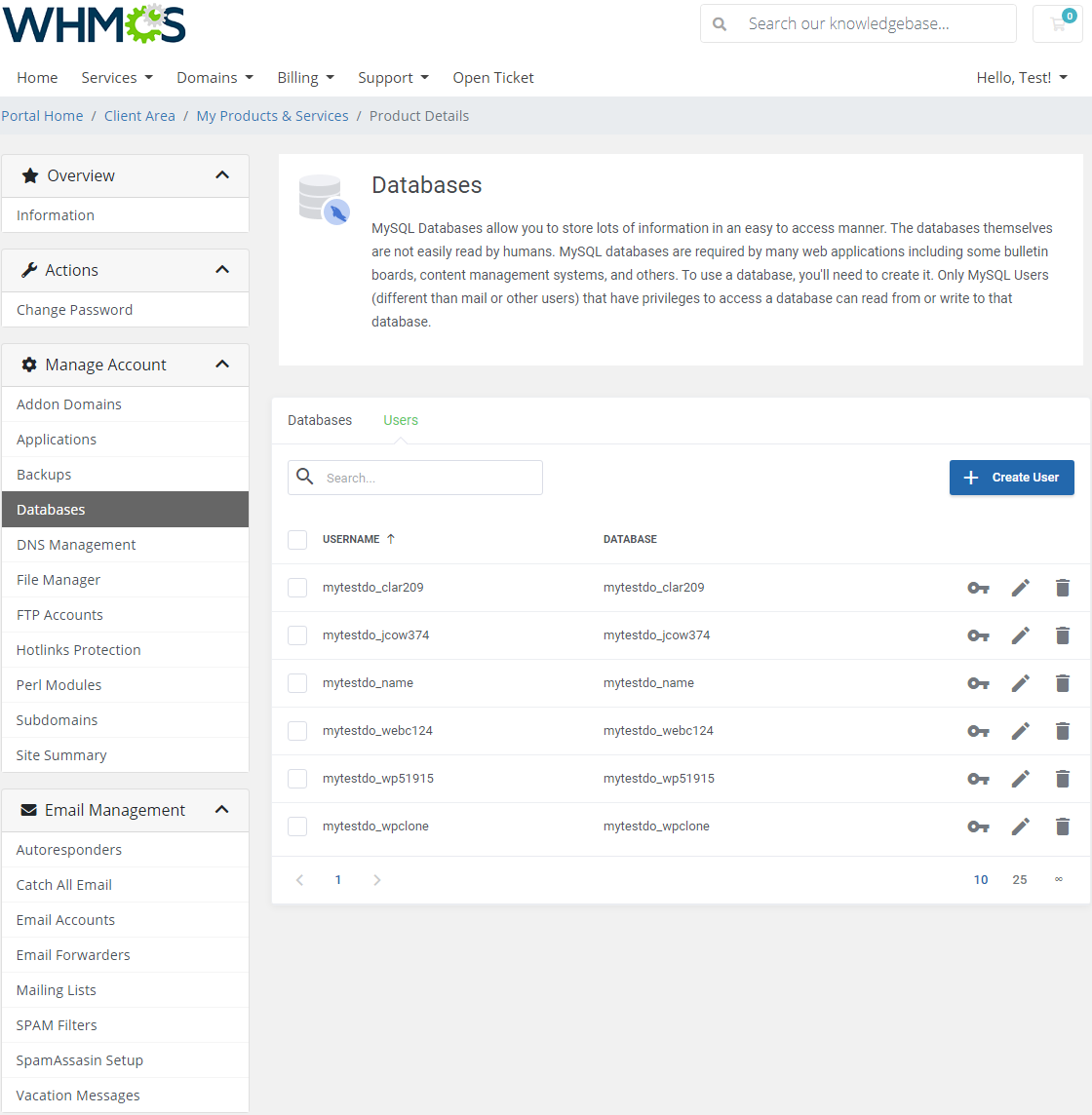Open File Manager in the sidebar

pos(125,580)
